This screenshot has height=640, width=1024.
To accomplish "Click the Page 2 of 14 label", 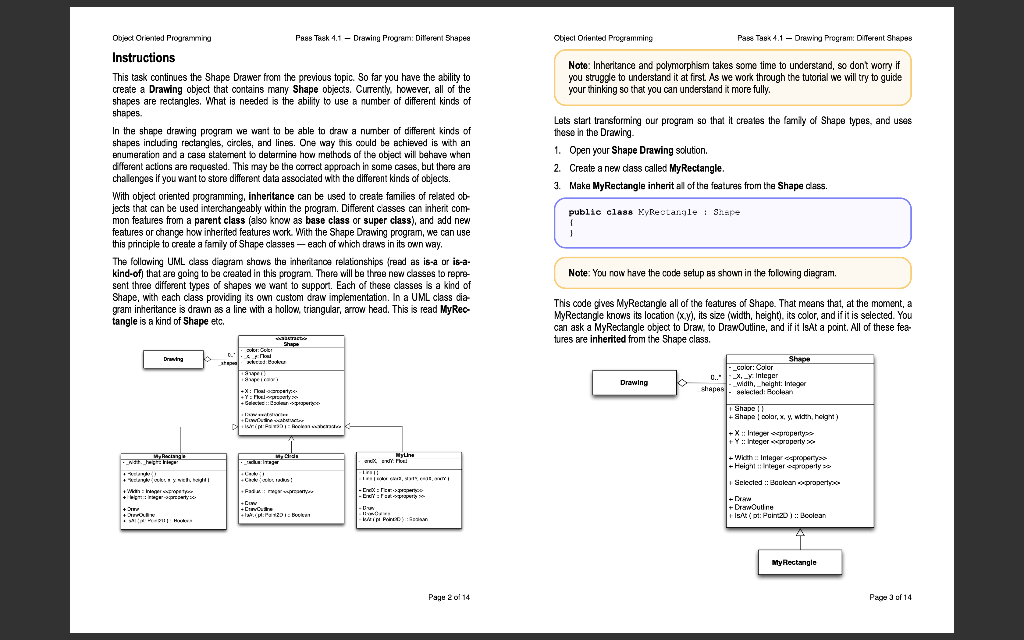I will [448, 596].
